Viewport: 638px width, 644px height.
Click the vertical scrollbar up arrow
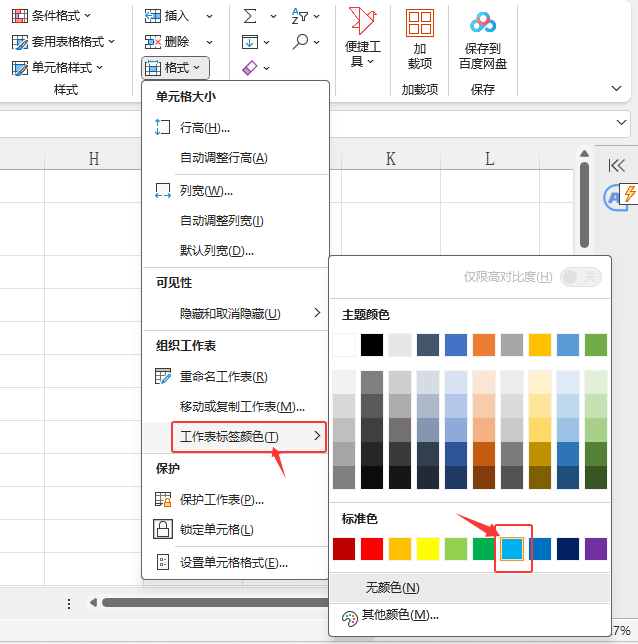(584, 154)
